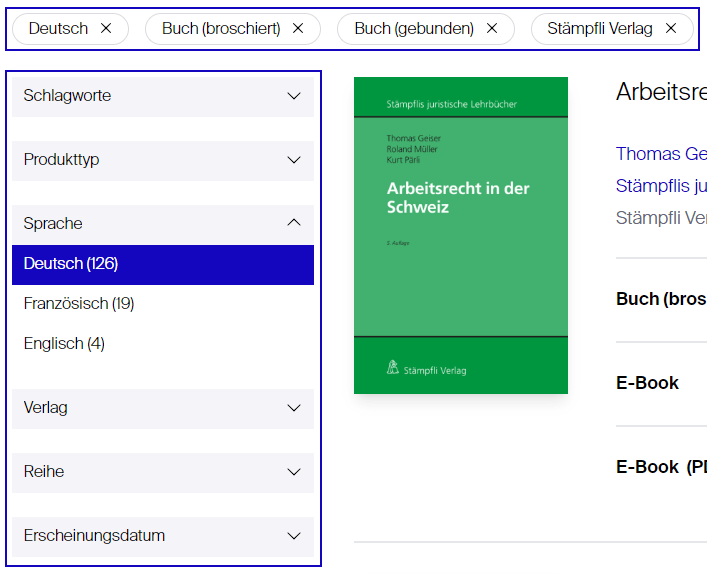Expand the Produkttyp filter section
707x574 pixels.
click(x=163, y=160)
